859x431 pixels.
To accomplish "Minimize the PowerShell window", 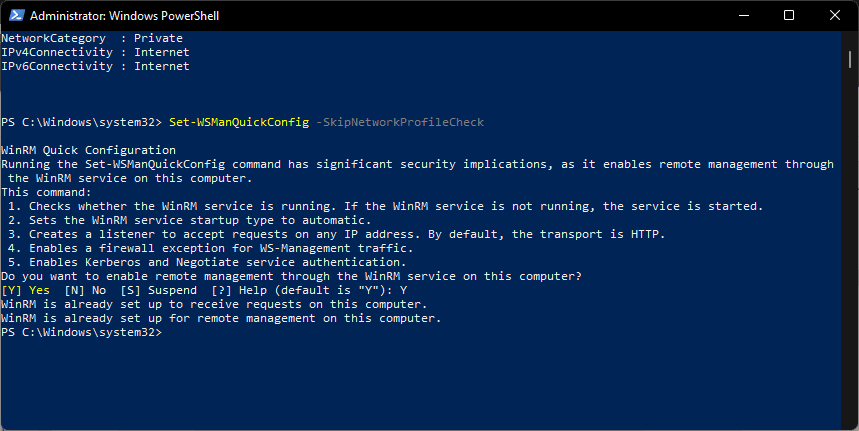I will pyautogui.click(x=743, y=15).
